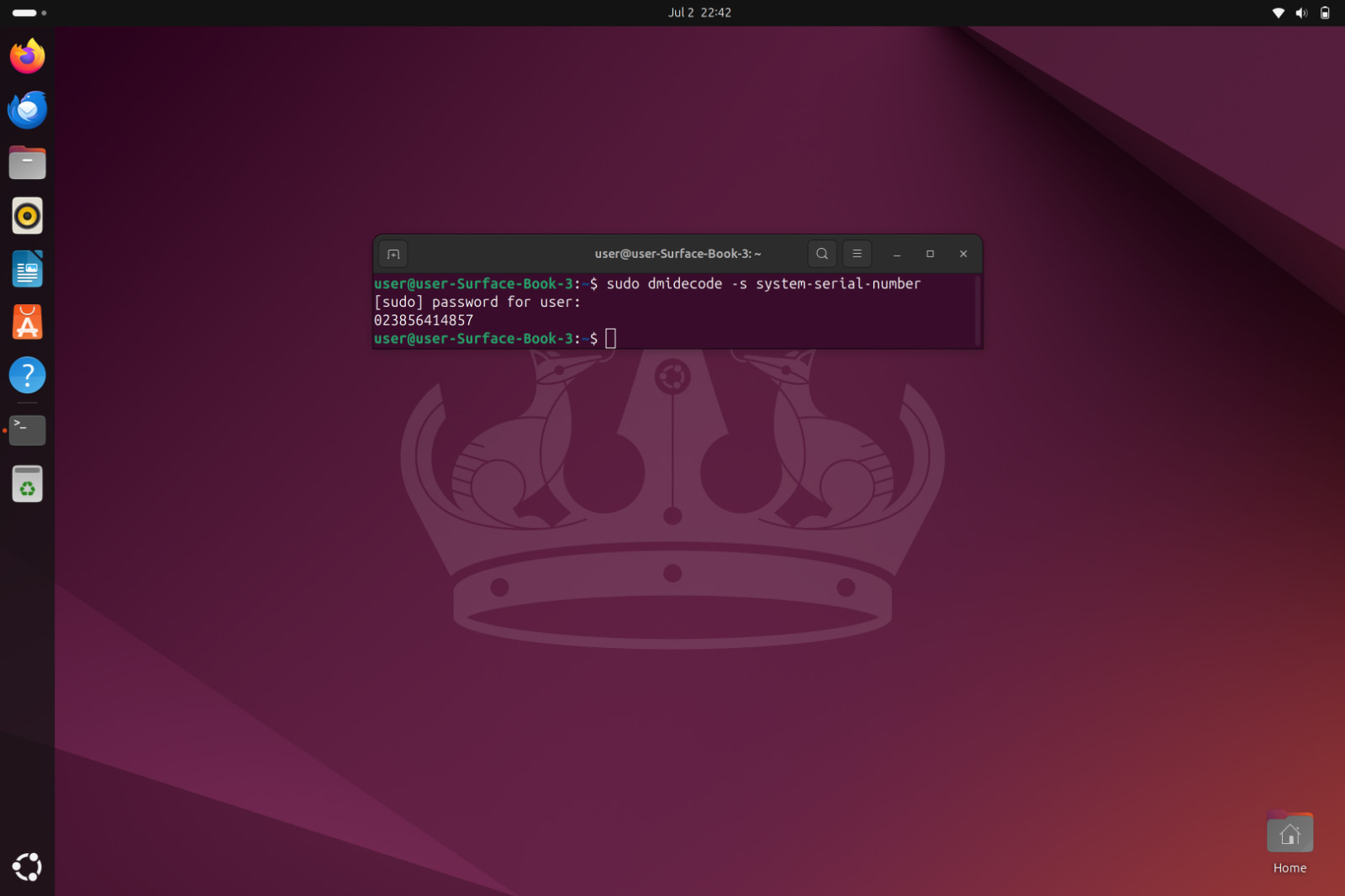Open the battery status icon in top bar
Screen dimensions: 1345x896
(x=1325, y=13)
